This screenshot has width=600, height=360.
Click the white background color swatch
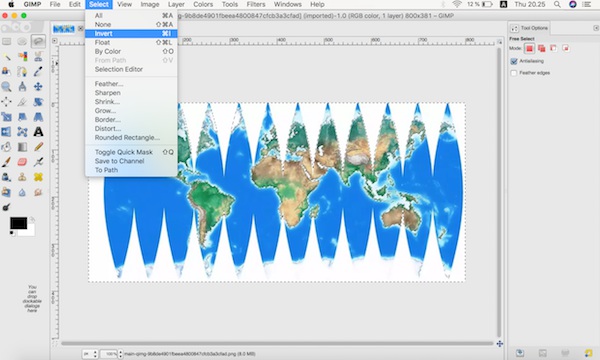coord(30,231)
